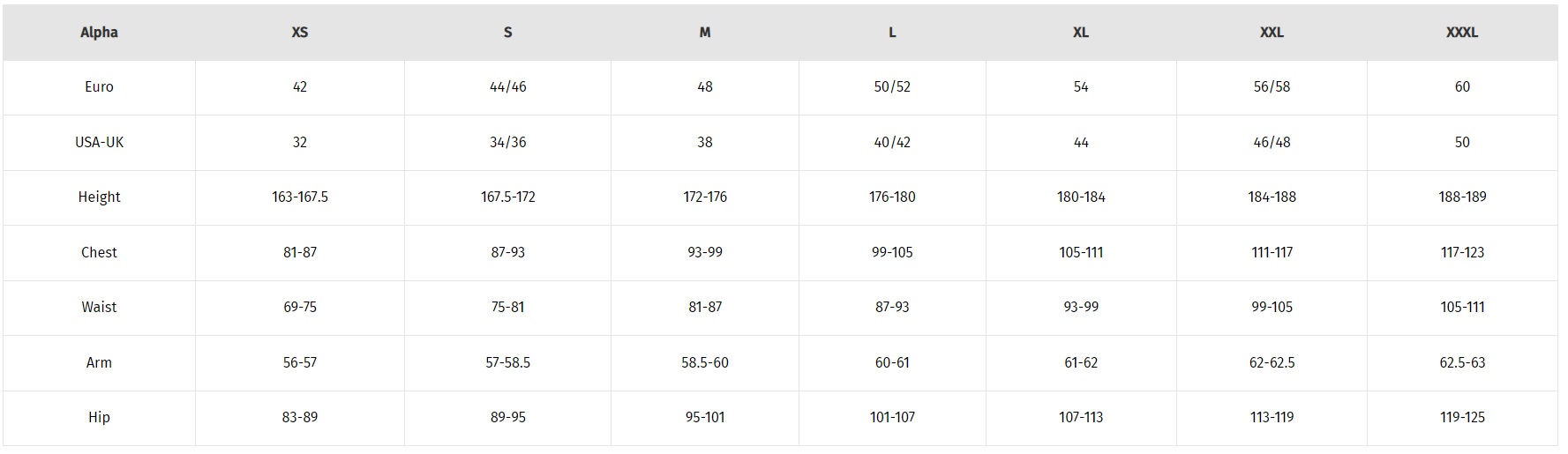Viewport: 1568px width, 454px height.
Task: Click hip measurement 119-125
Action: 1462,418
